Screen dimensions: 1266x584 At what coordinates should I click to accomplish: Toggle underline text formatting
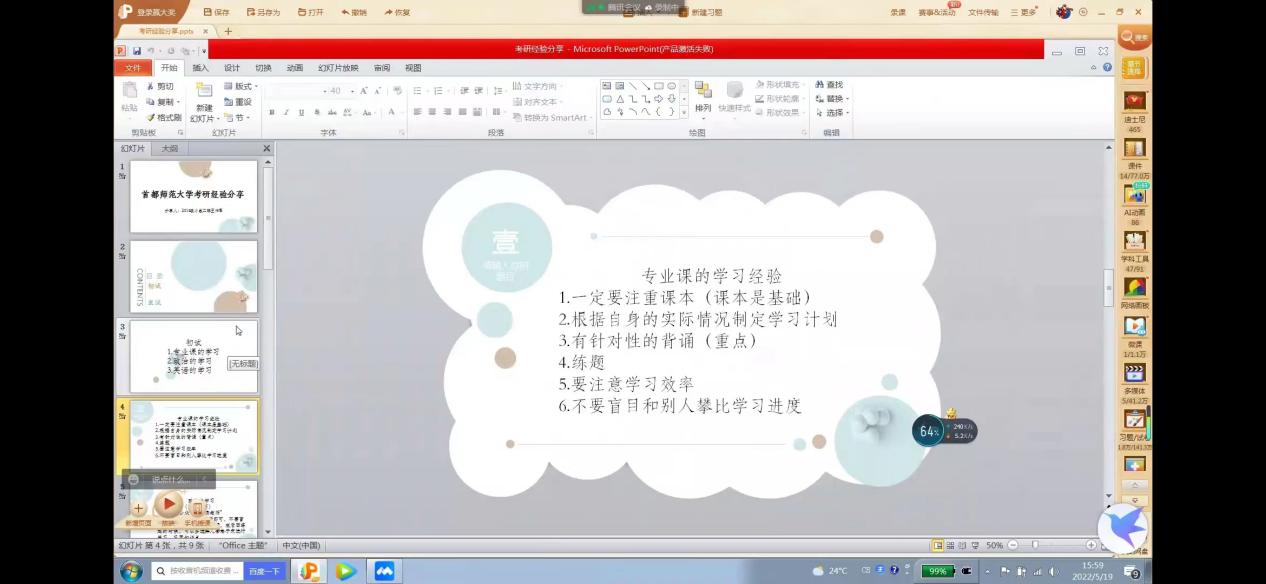click(302, 112)
